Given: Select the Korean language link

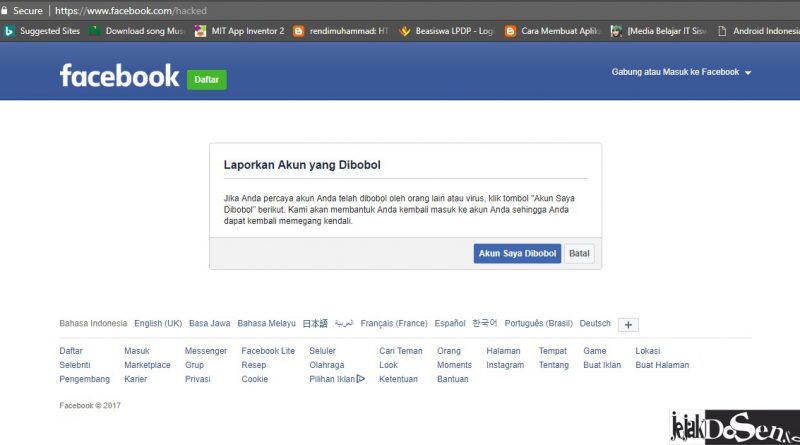Looking at the screenshot, I should tap(485, 324).
